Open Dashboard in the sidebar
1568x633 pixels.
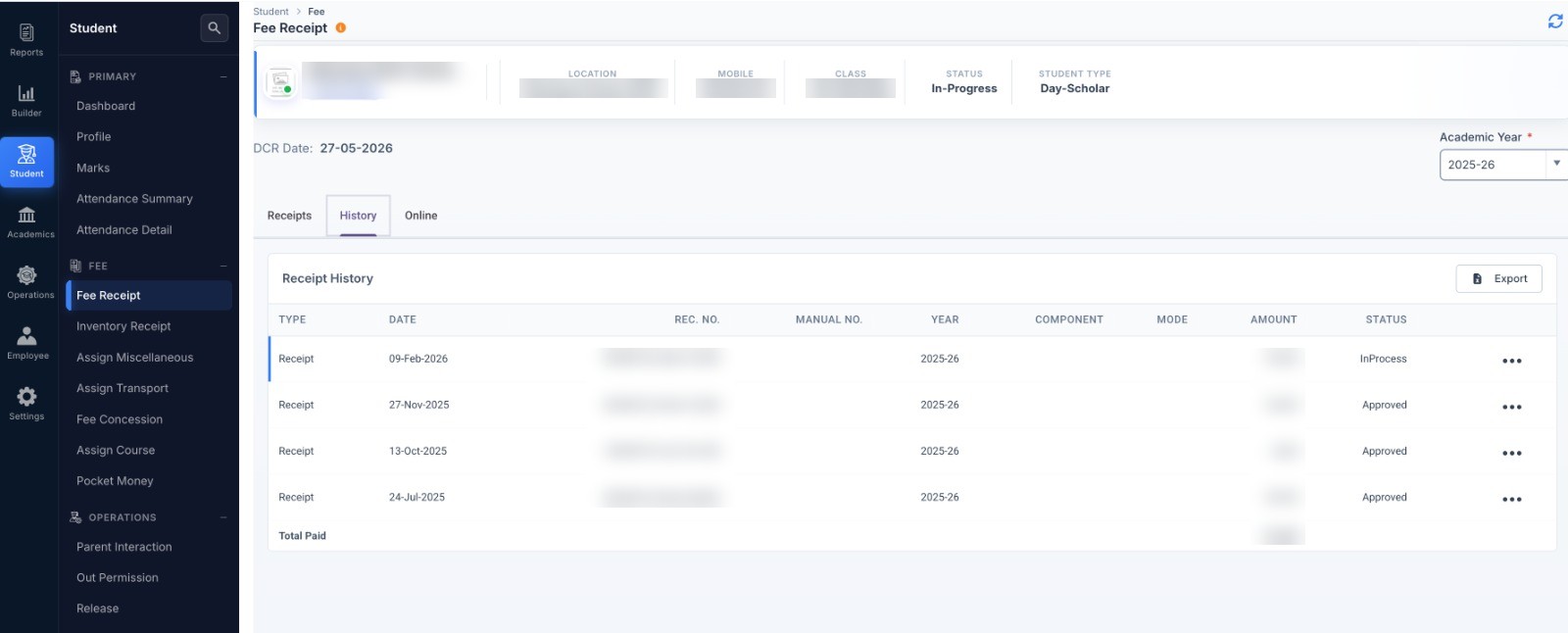[x=106, y=106]
